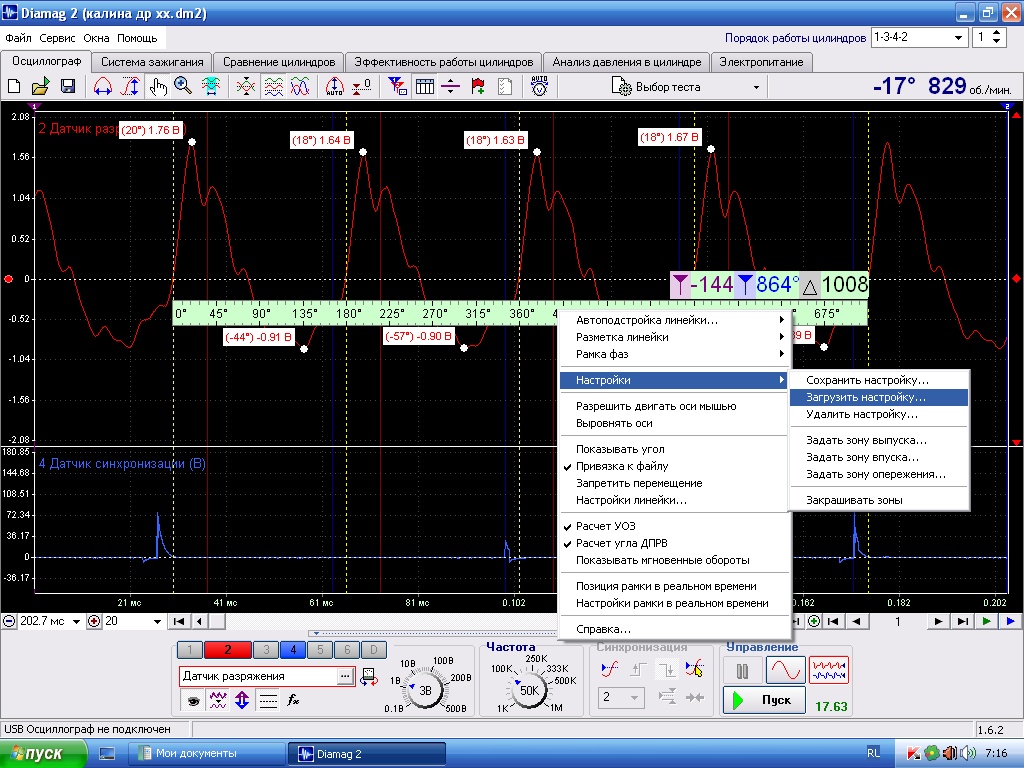The width and height of the screenshot is (1024, 768).
Task: Expand 'Автоподстройка линейки...' submenu
Action: 674,320
